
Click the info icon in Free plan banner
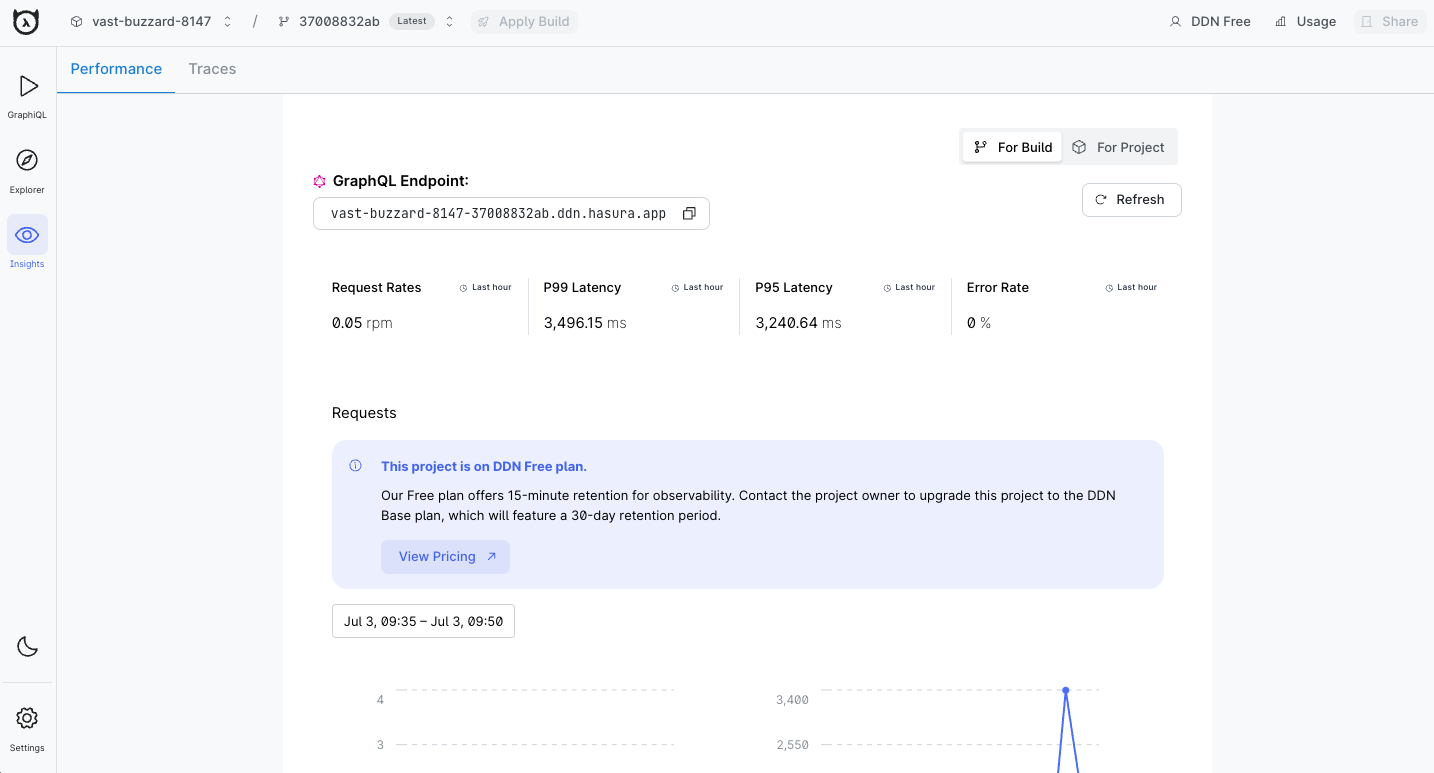click(x=355, y=466)
